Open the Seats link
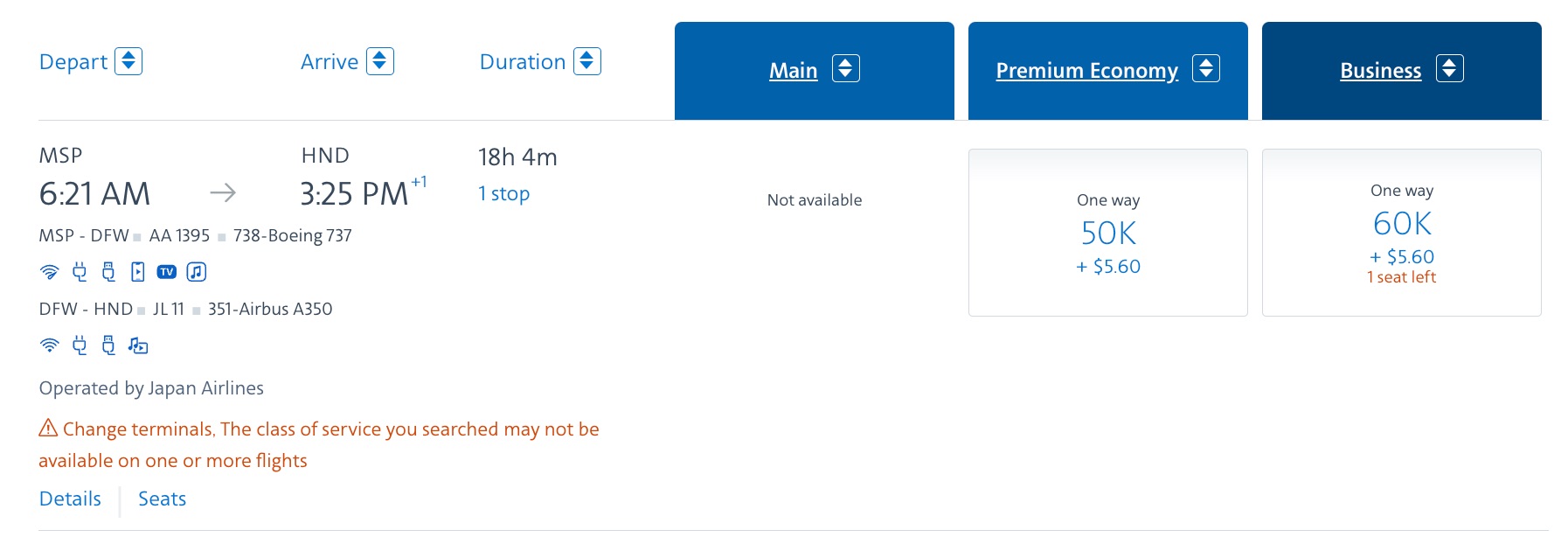1568x544 pixels. (x=162, y=499)
